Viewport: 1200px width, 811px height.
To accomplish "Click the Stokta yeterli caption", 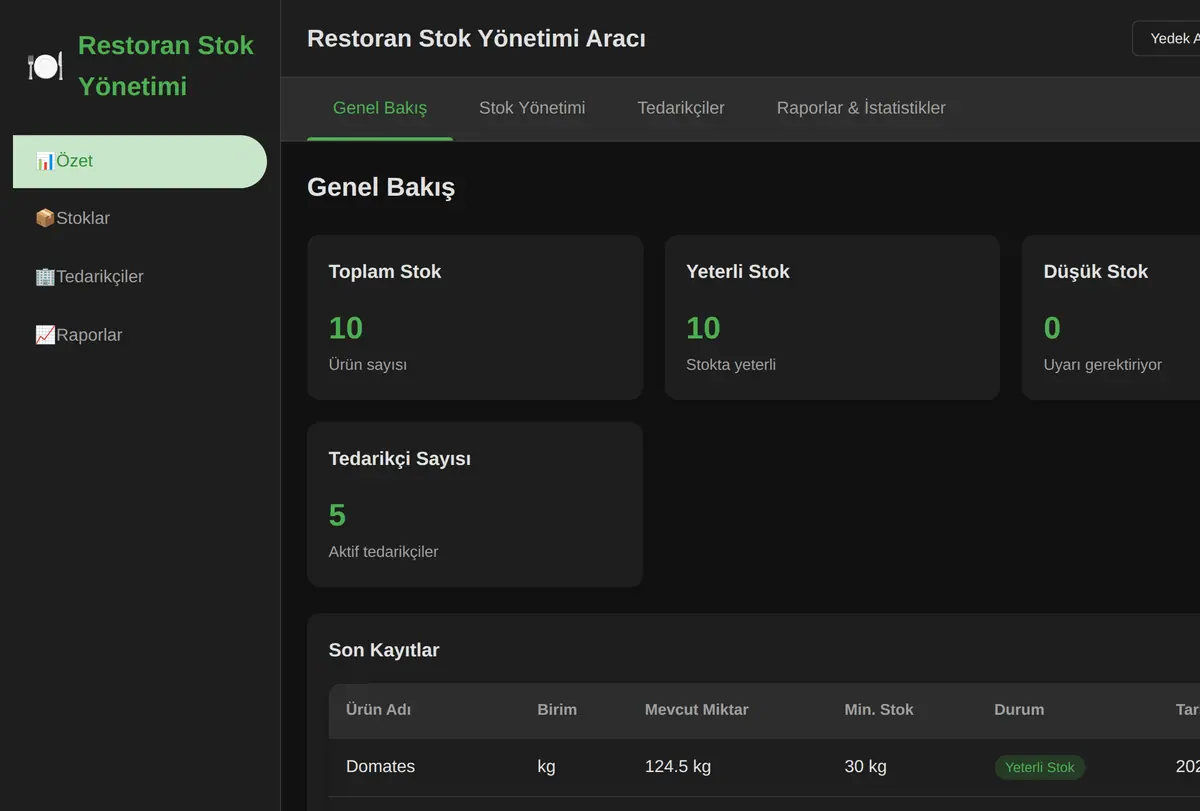I will pos(731,365).
